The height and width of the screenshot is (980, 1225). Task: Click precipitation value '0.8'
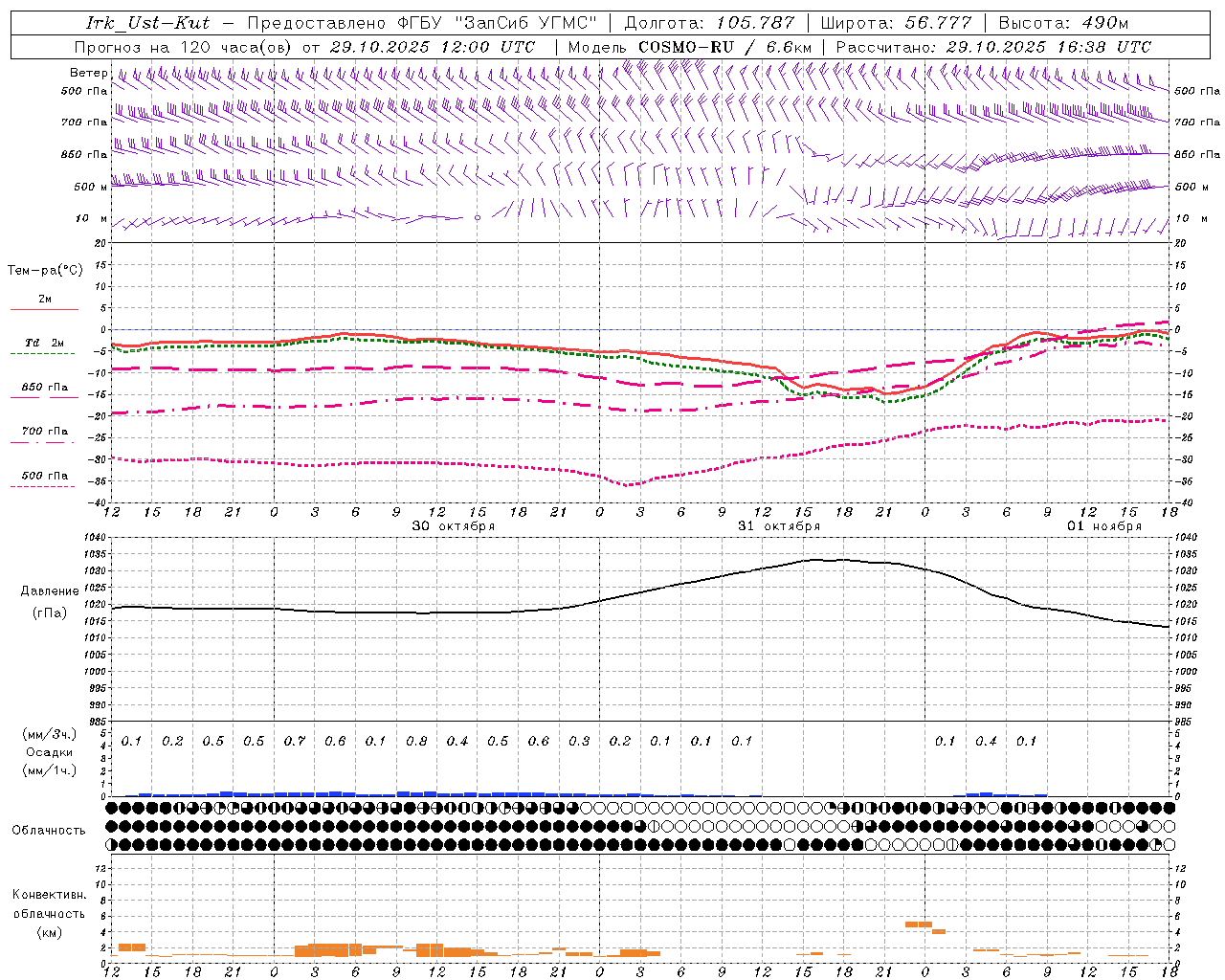[416, 742]
